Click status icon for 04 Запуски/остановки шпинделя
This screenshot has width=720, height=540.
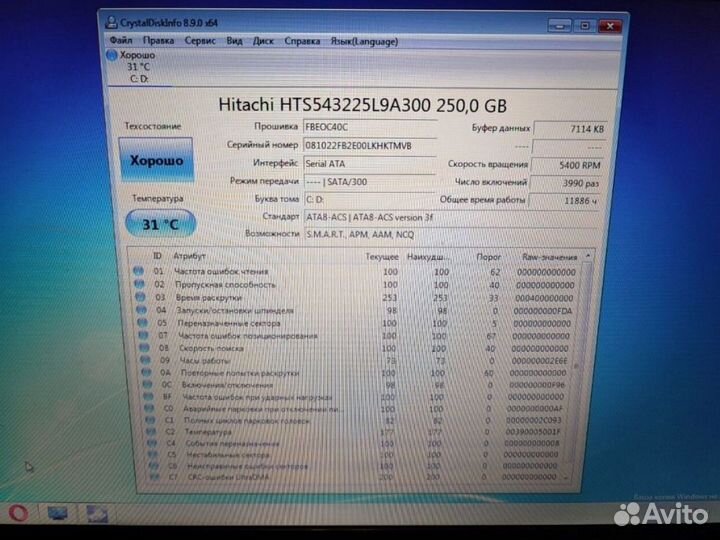click(x=141, y=310)
